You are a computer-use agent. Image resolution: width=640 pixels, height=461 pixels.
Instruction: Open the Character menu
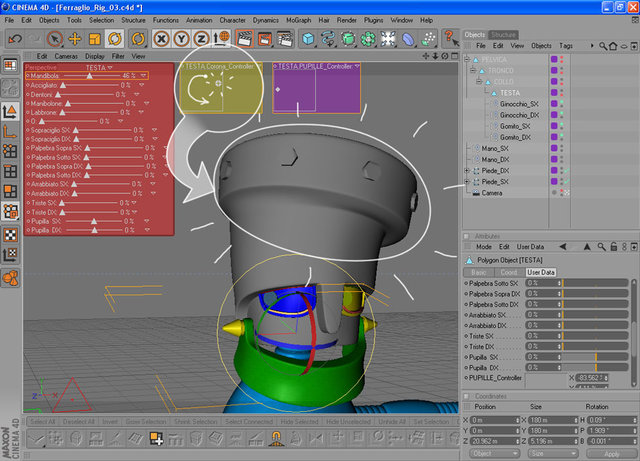tap(232, 20)
